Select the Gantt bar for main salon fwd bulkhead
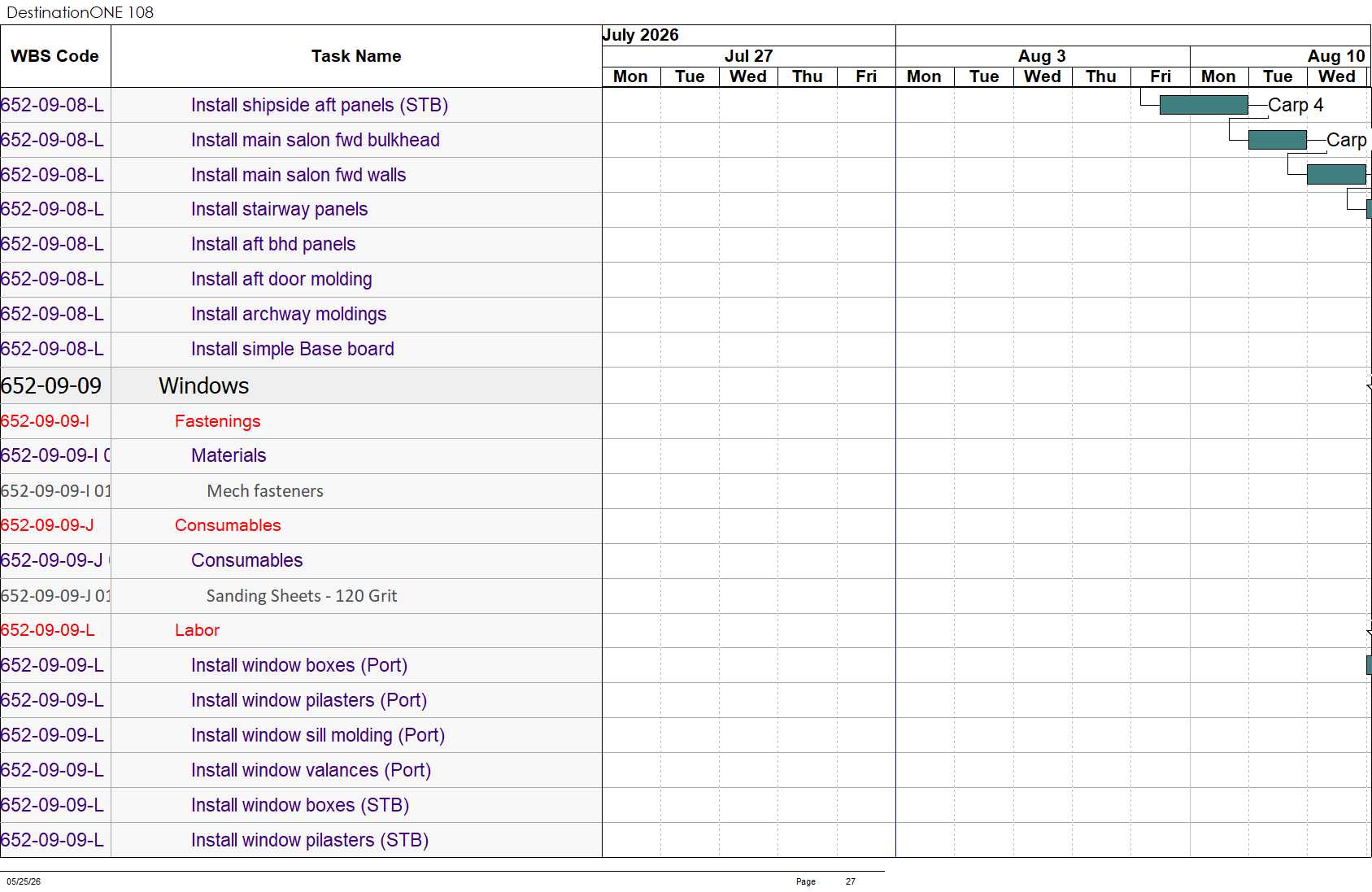 (1278, 140)
